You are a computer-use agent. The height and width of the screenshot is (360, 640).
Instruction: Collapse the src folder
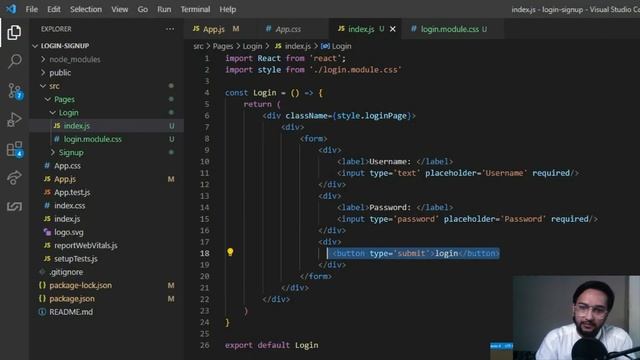coord(43,86)
